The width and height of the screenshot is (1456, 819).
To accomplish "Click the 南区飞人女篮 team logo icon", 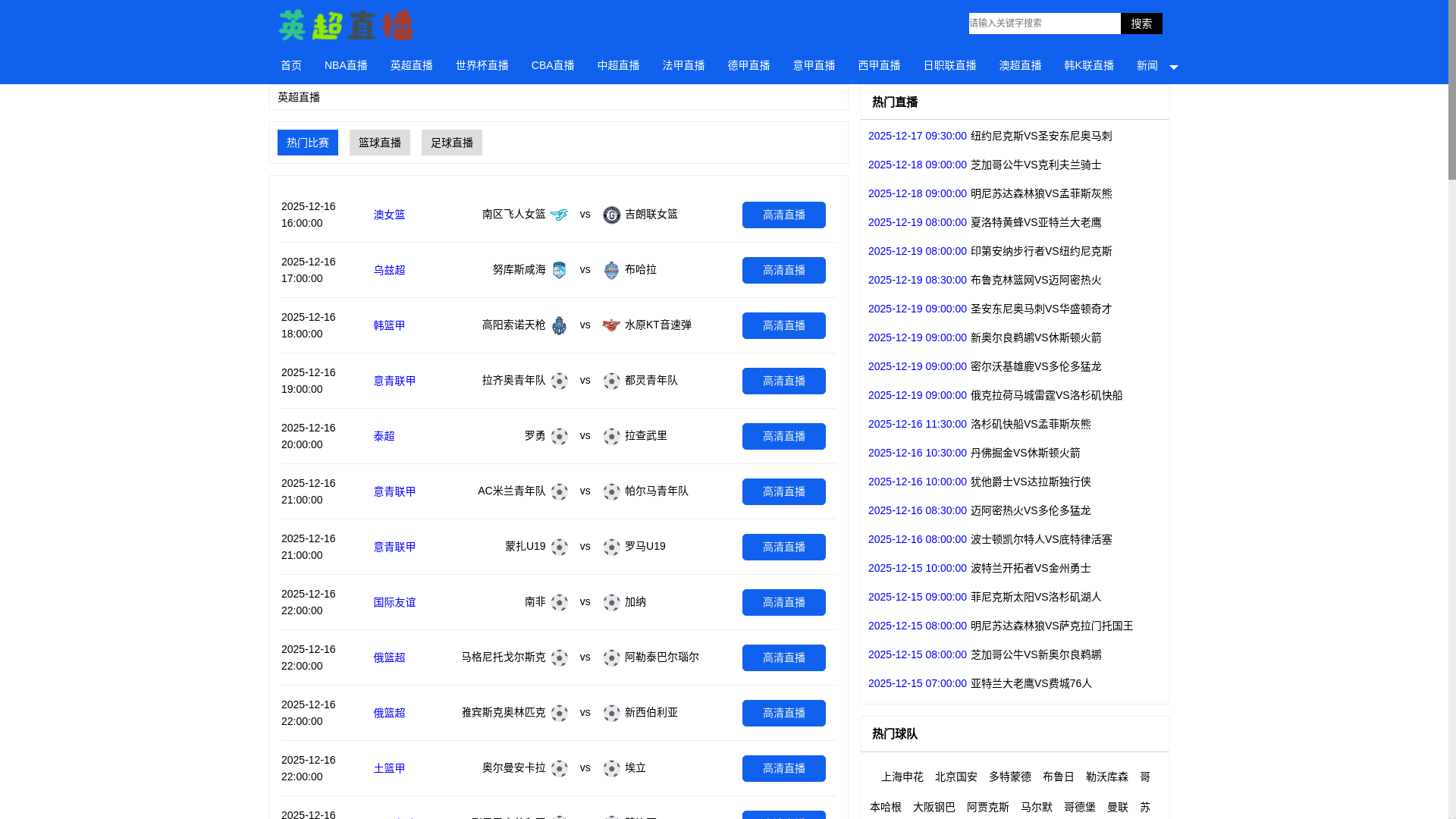I will (x=559, y=215).
